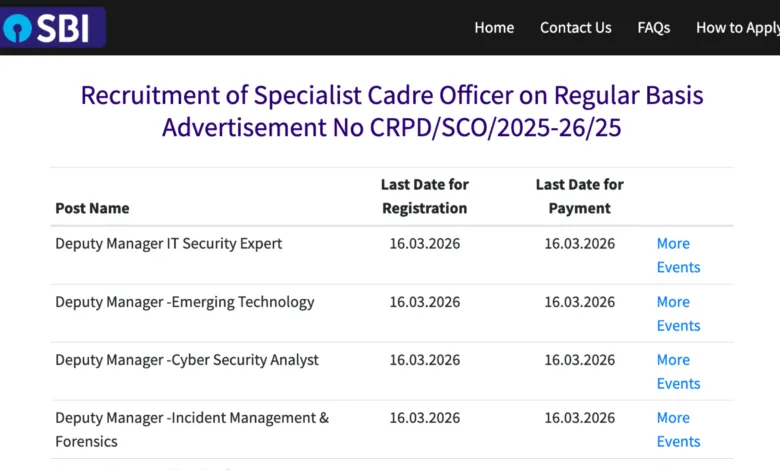Expand More Events for IT Security Expert
This screenshot has width=780, height=470.
677,255
